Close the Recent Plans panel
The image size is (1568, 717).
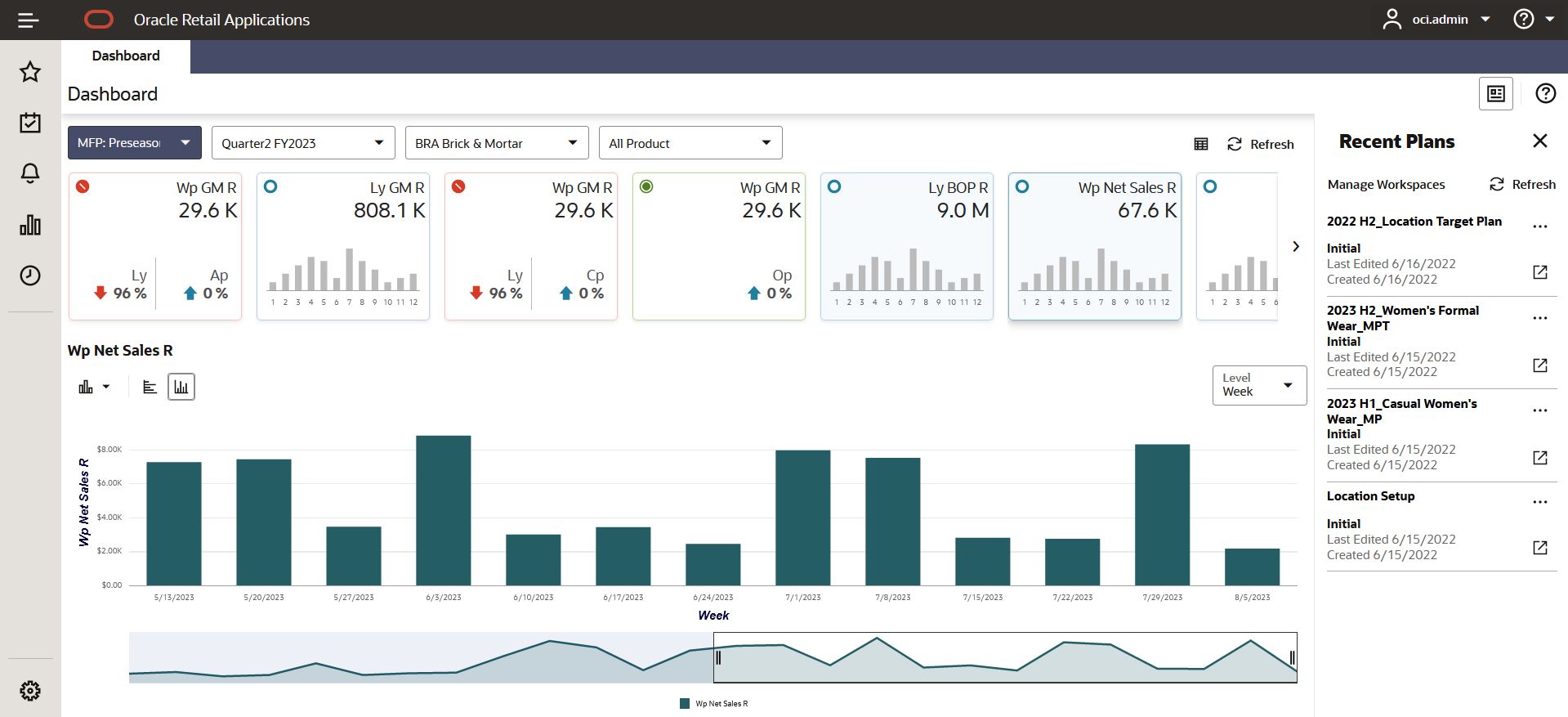(x=1540, y=141)
